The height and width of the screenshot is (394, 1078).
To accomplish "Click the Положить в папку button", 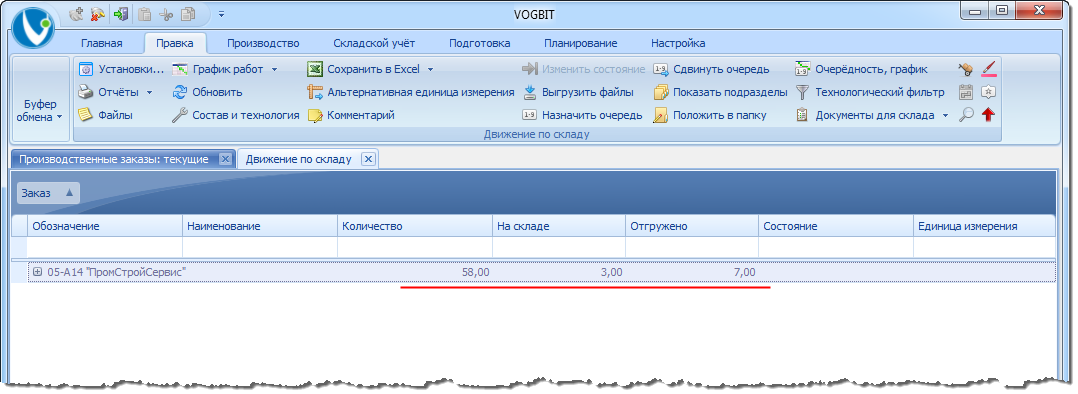I will (710, 115).
